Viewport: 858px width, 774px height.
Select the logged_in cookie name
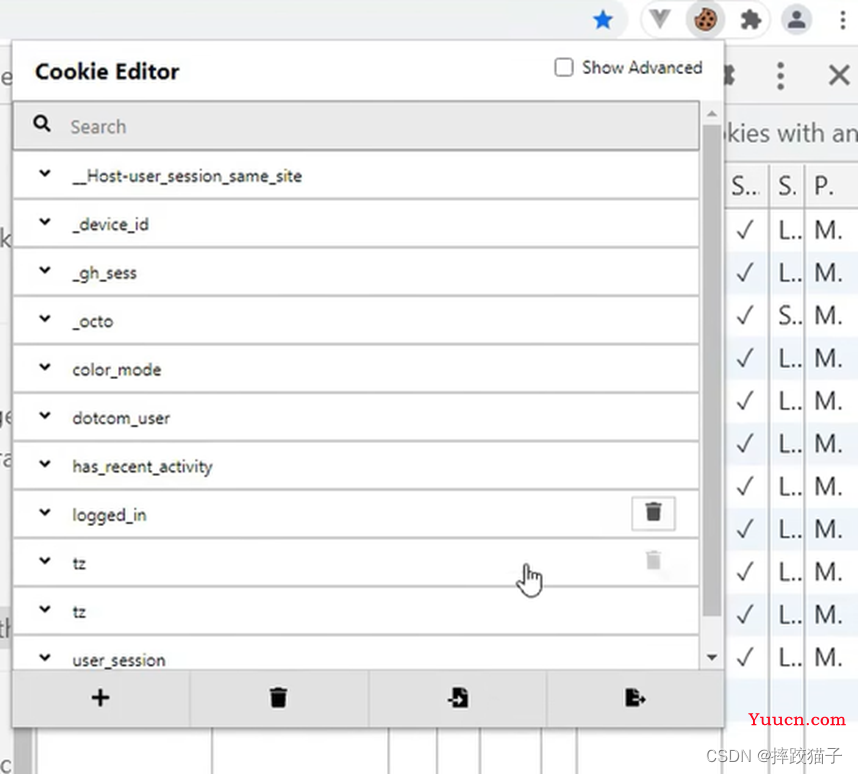109,515
